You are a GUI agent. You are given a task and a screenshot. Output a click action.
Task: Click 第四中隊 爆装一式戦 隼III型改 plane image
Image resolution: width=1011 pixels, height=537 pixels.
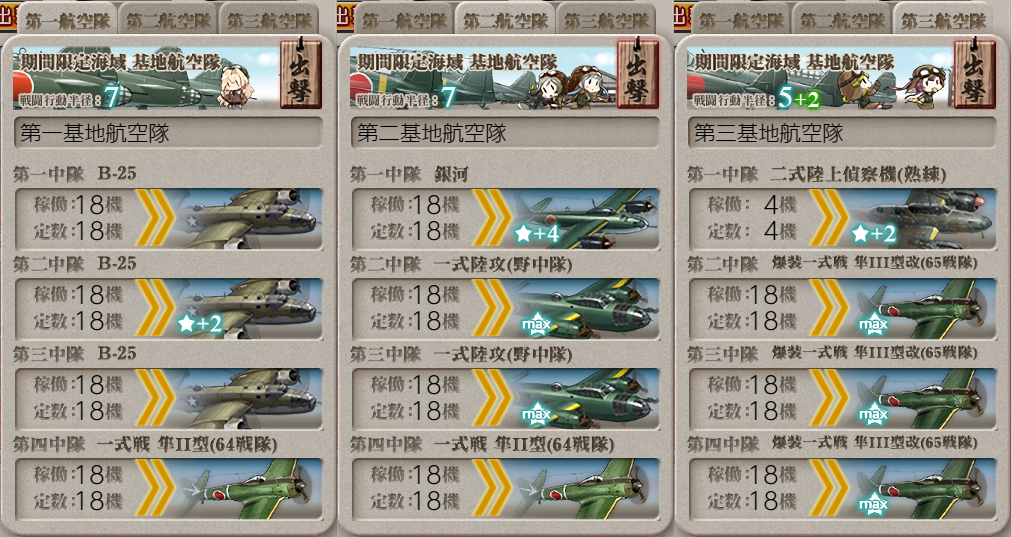coord(922,489)
